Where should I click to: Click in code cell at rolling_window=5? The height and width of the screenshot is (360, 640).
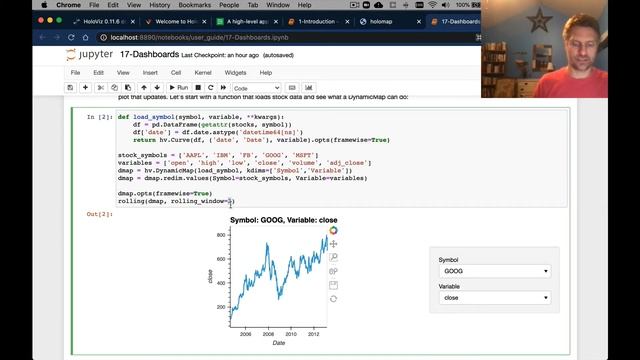pos(176,201)
